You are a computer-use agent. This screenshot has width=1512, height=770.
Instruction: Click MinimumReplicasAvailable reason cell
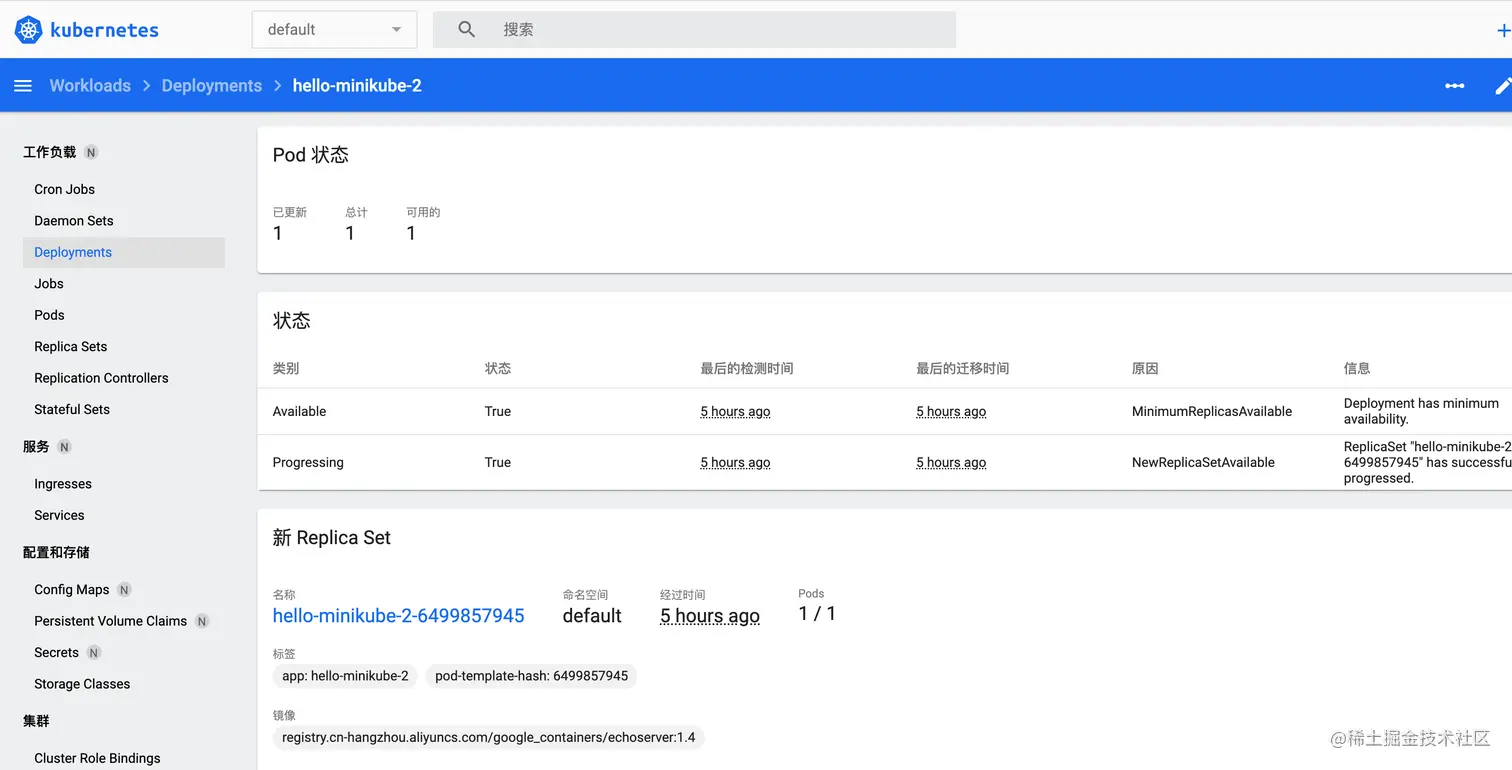click(x=1212, y=412)
